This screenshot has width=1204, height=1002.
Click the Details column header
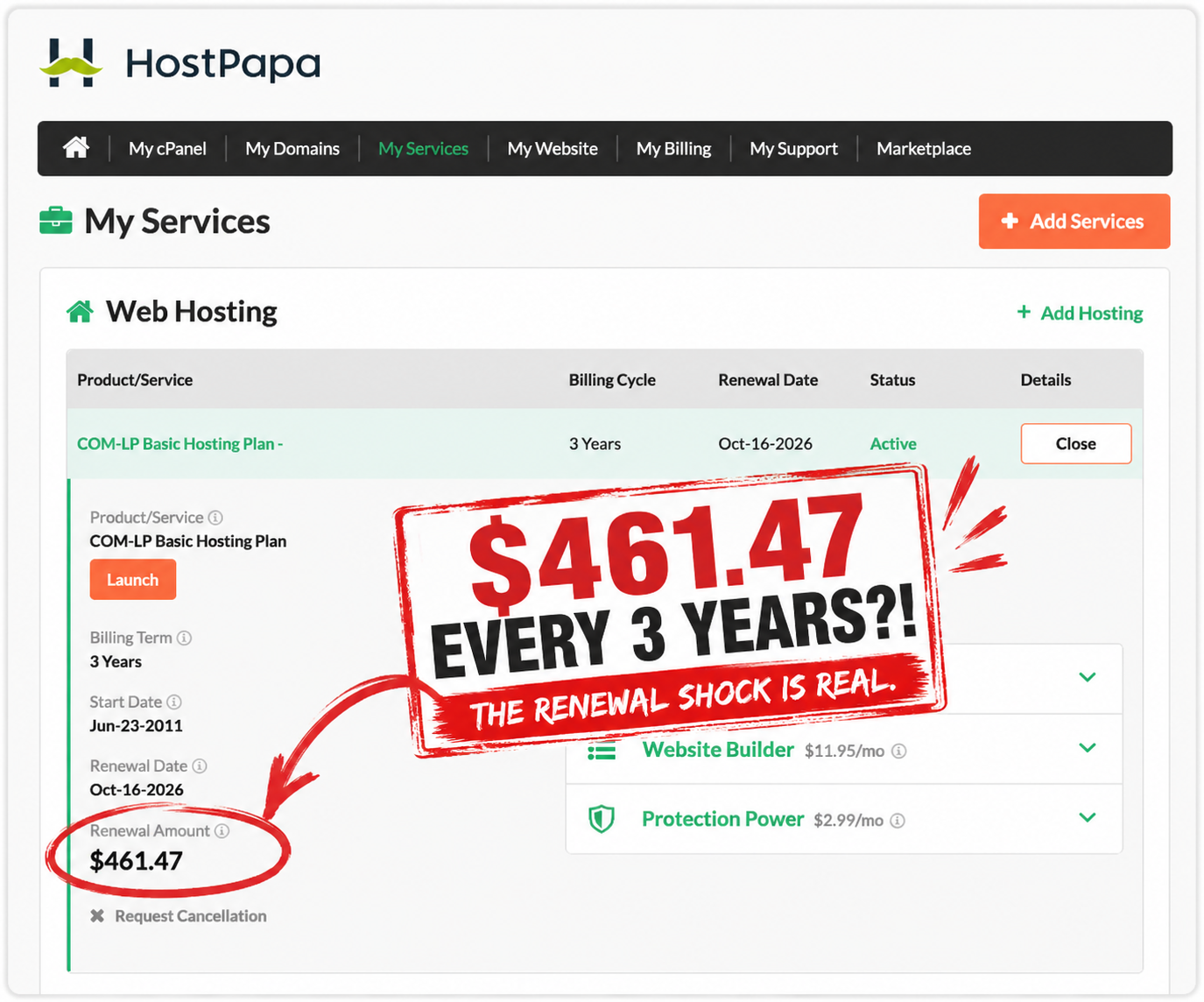click(1046, 380)
